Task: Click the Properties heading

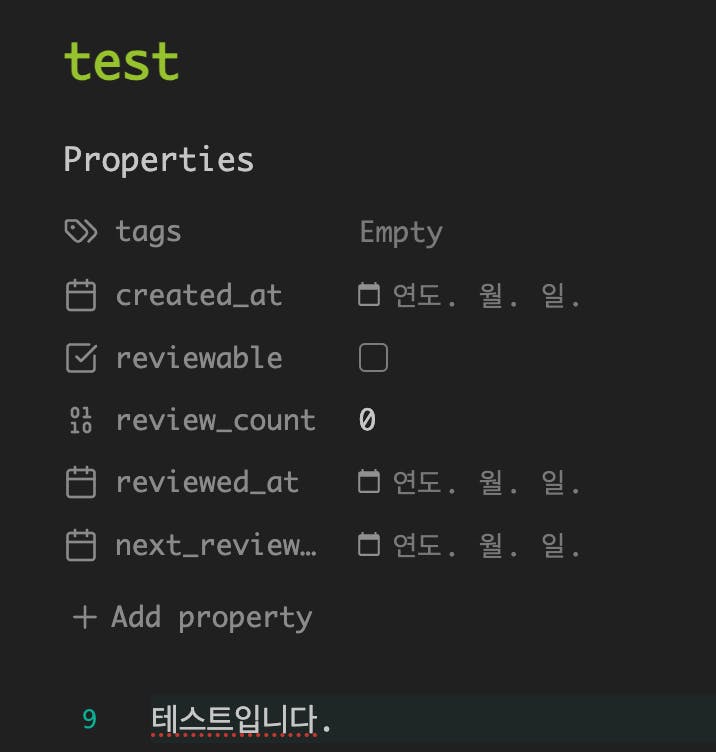Action: (158, 159)
